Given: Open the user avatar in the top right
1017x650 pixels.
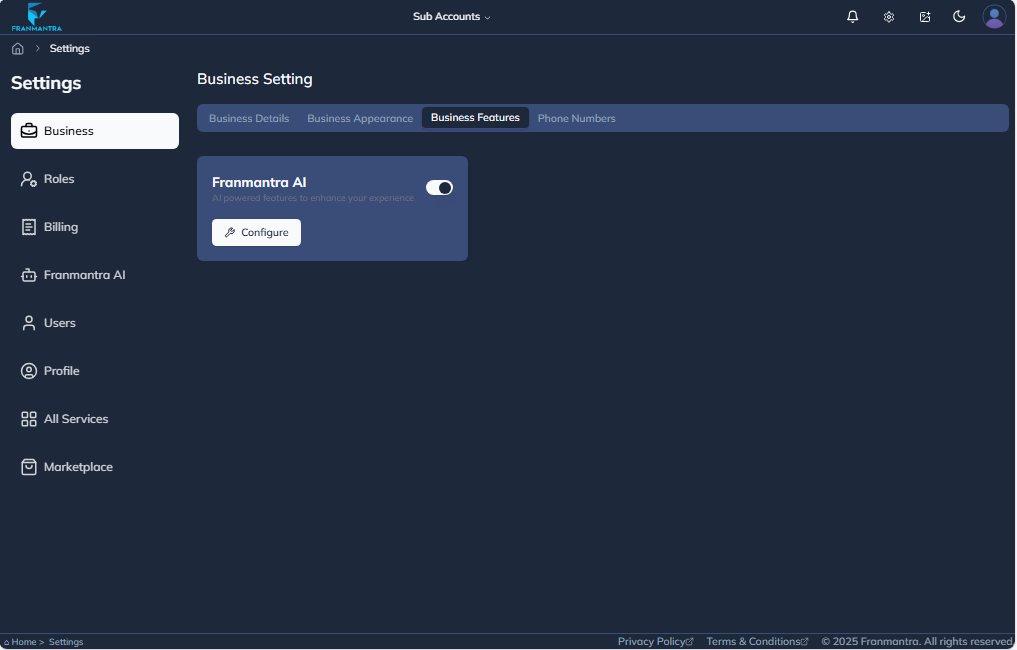Looking at the screenshot, I should [x=993, y=16].
